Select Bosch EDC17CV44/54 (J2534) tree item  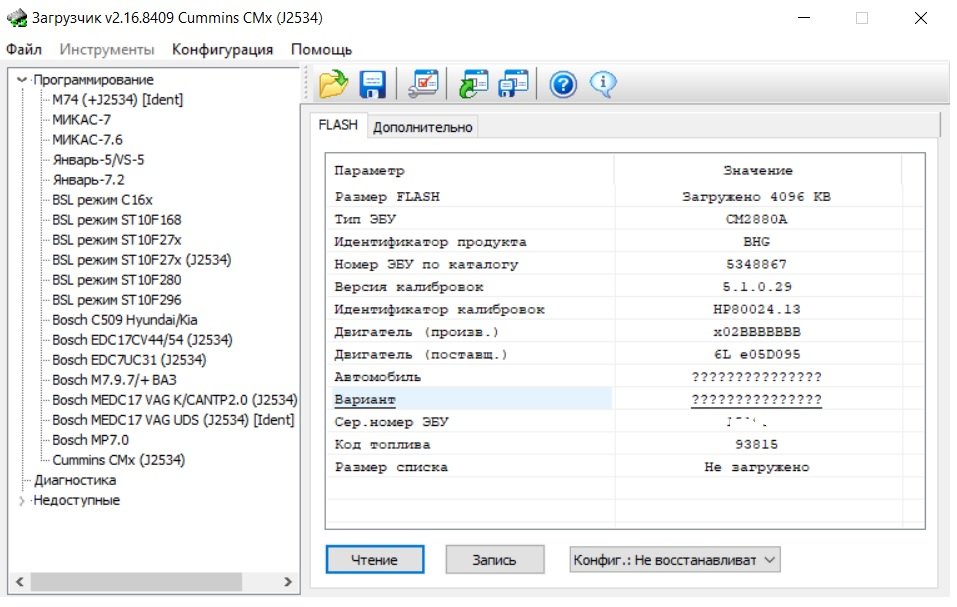[x=142, y=340]
